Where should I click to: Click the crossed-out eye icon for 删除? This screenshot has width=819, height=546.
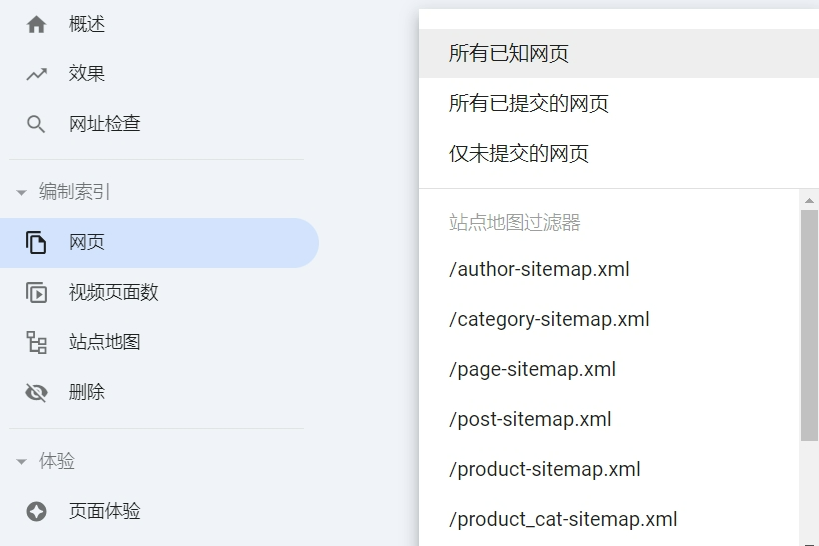coord(37,393)
